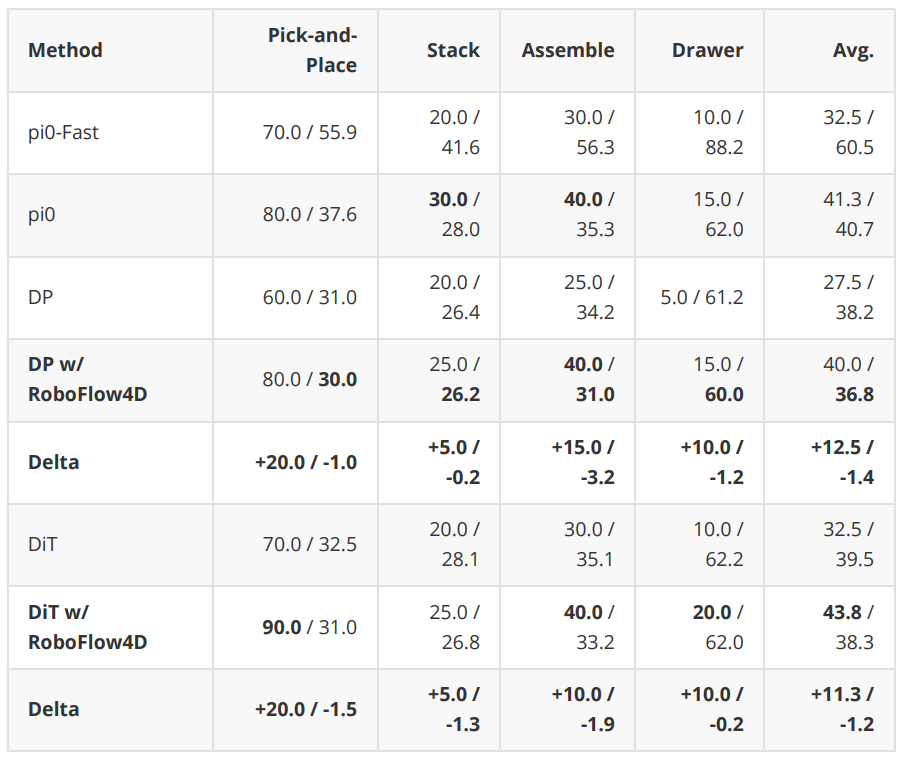Click the first Delta row label
Screen dimensions: 902x759
tap(53, 462)
